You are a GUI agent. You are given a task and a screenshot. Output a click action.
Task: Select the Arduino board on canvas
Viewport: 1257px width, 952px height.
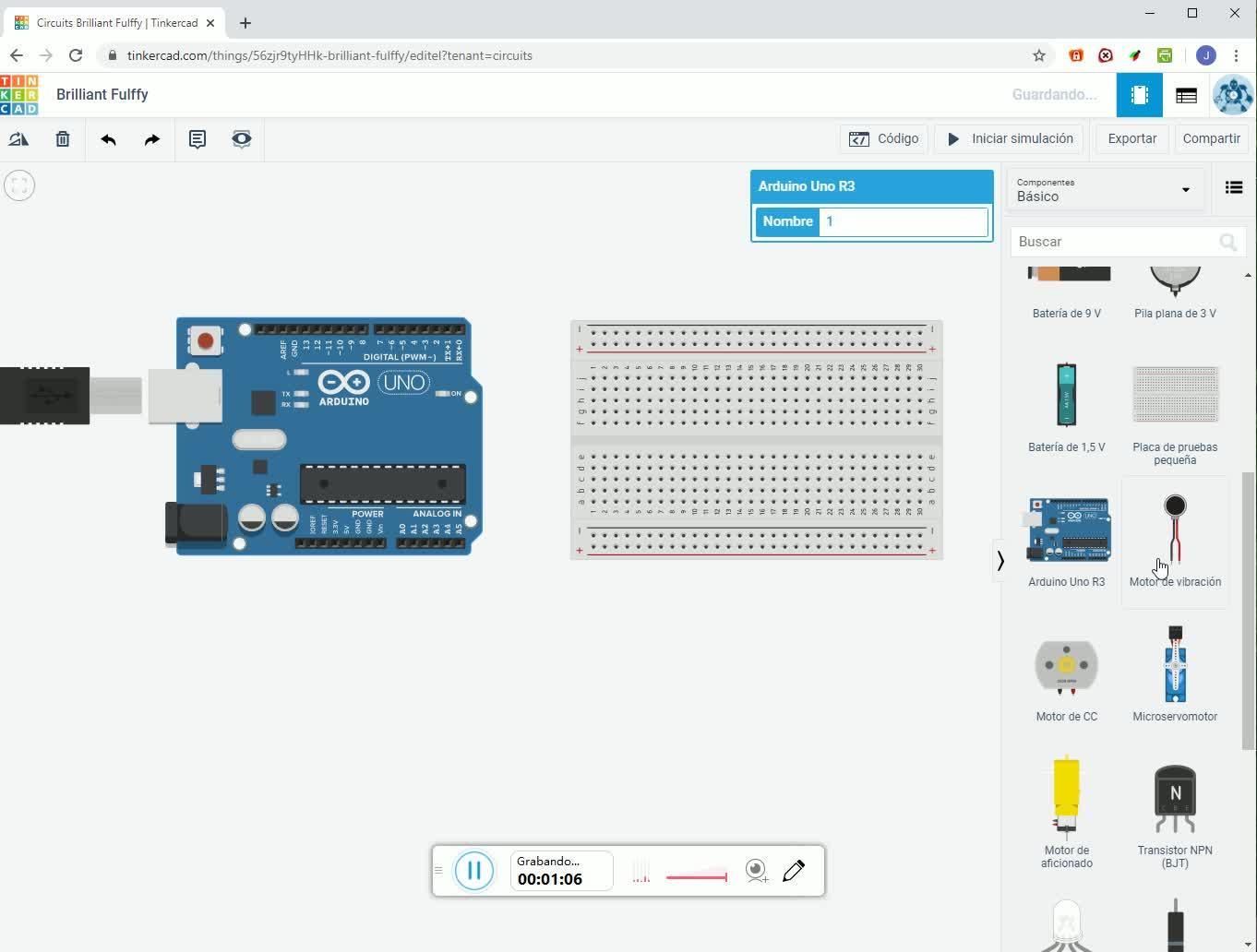[x=324, y=436]
